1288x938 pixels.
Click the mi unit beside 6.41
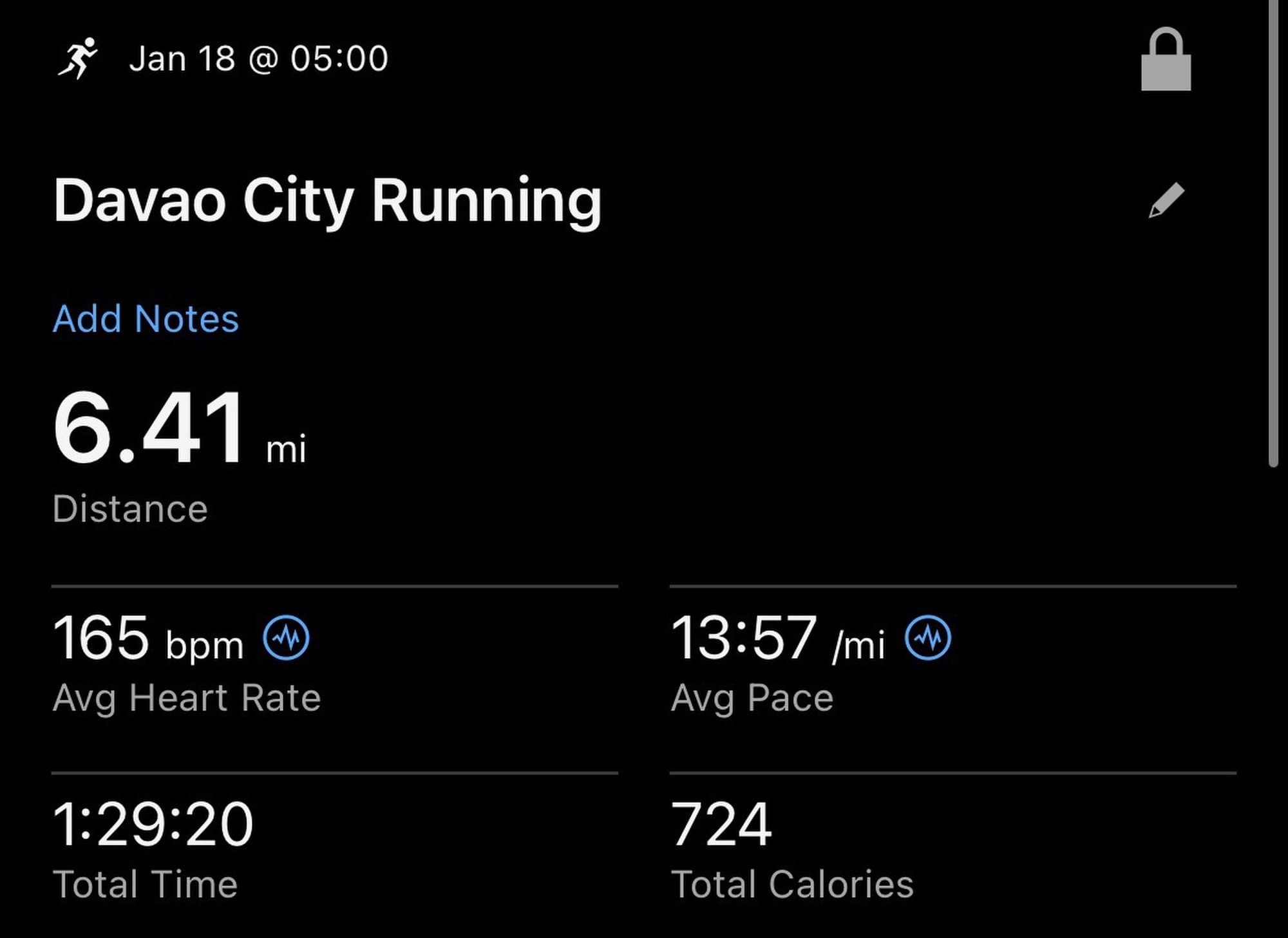point(286,449)
